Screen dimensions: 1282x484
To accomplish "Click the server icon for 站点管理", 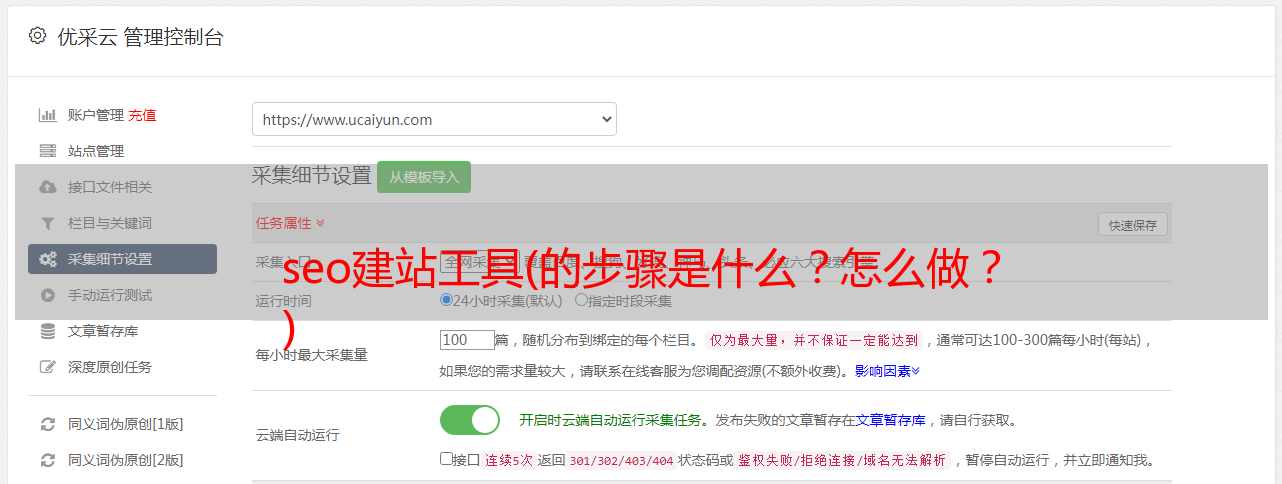I will 47,151.
